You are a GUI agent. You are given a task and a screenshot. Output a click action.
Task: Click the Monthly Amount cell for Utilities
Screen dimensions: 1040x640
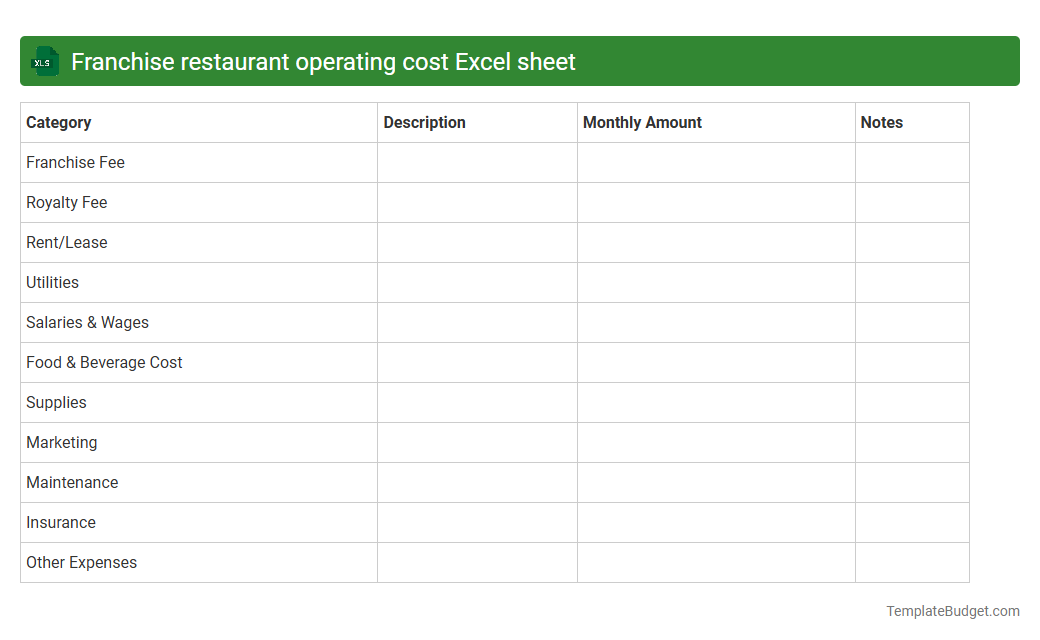[x=715, y=282]
